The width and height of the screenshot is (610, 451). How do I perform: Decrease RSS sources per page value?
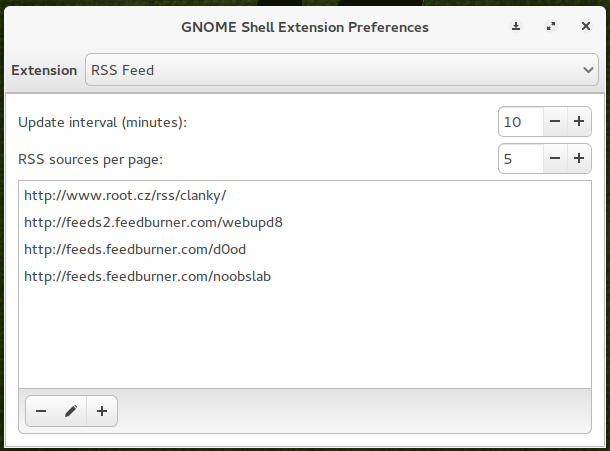pos(555,158)
